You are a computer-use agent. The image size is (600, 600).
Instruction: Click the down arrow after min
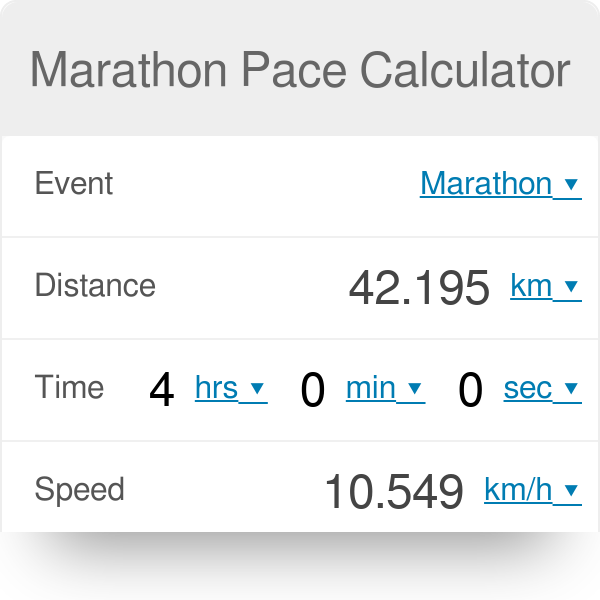coord(415,389)
